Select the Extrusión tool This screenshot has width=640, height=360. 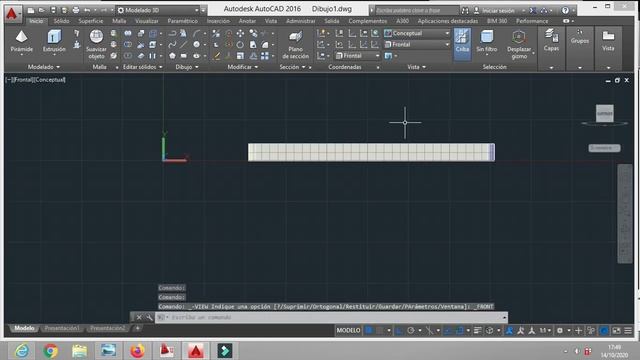[54, 41]
